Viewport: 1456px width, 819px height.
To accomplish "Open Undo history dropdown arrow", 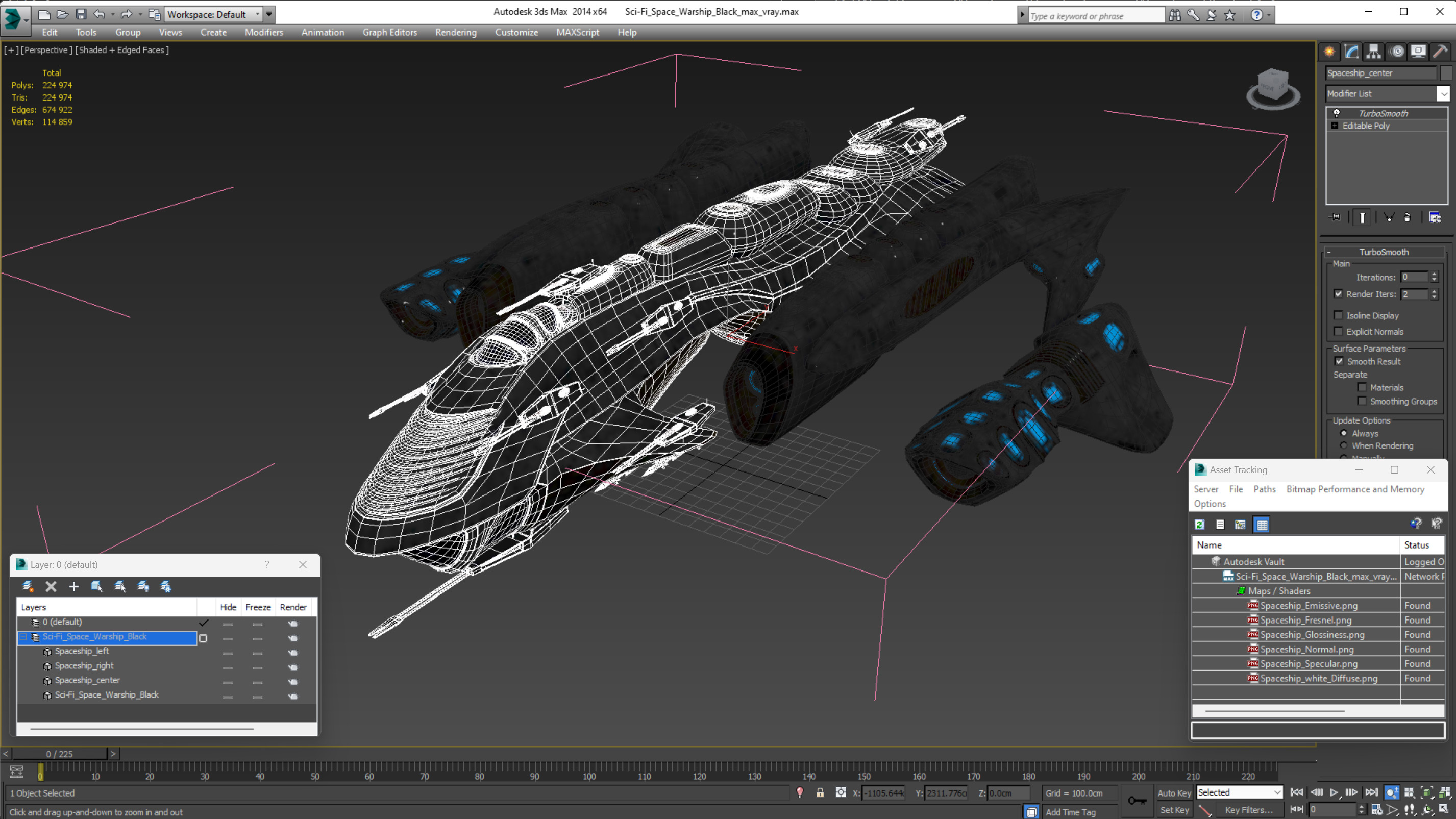I will (x=112, y=14).
